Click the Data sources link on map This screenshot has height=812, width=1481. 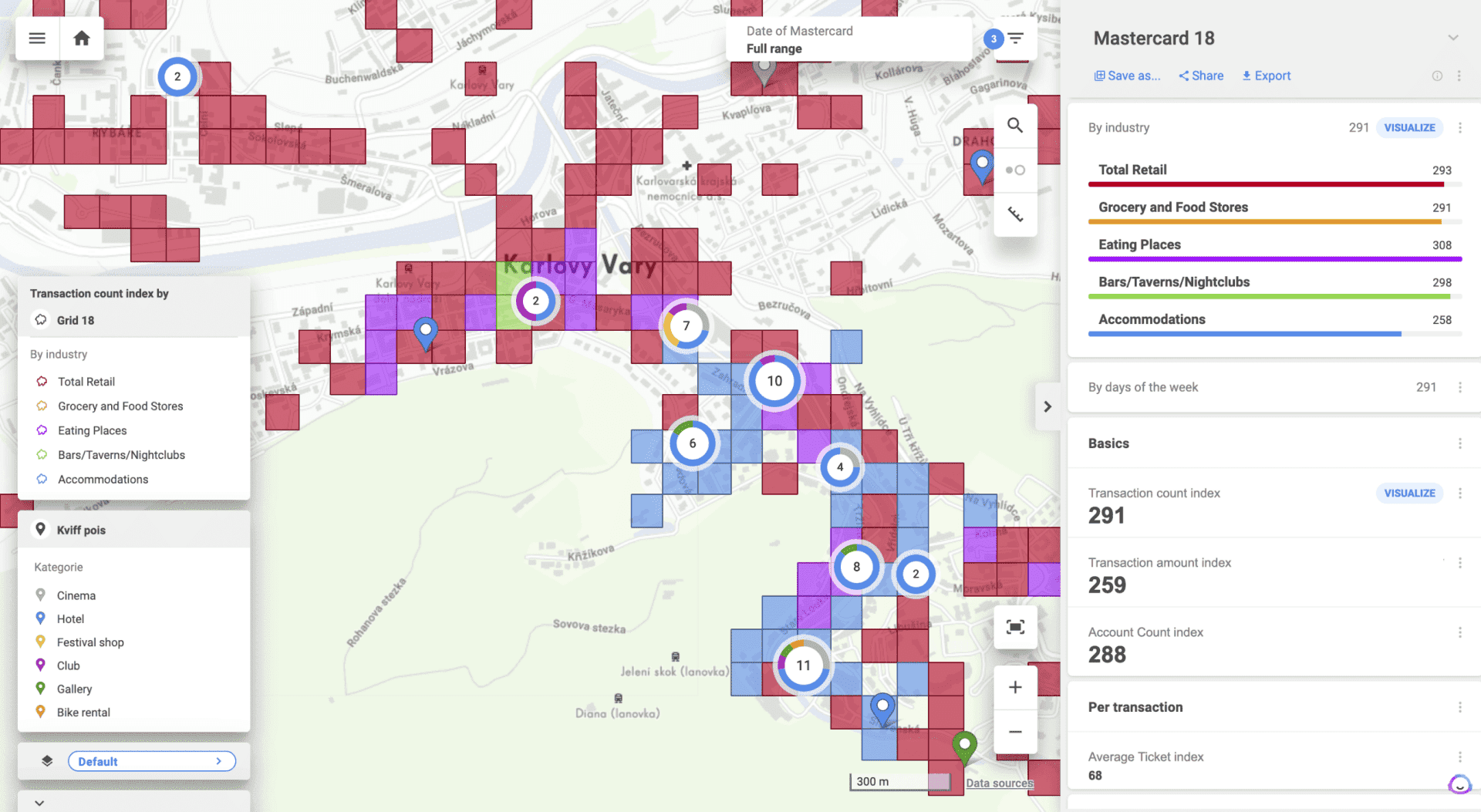999,783
